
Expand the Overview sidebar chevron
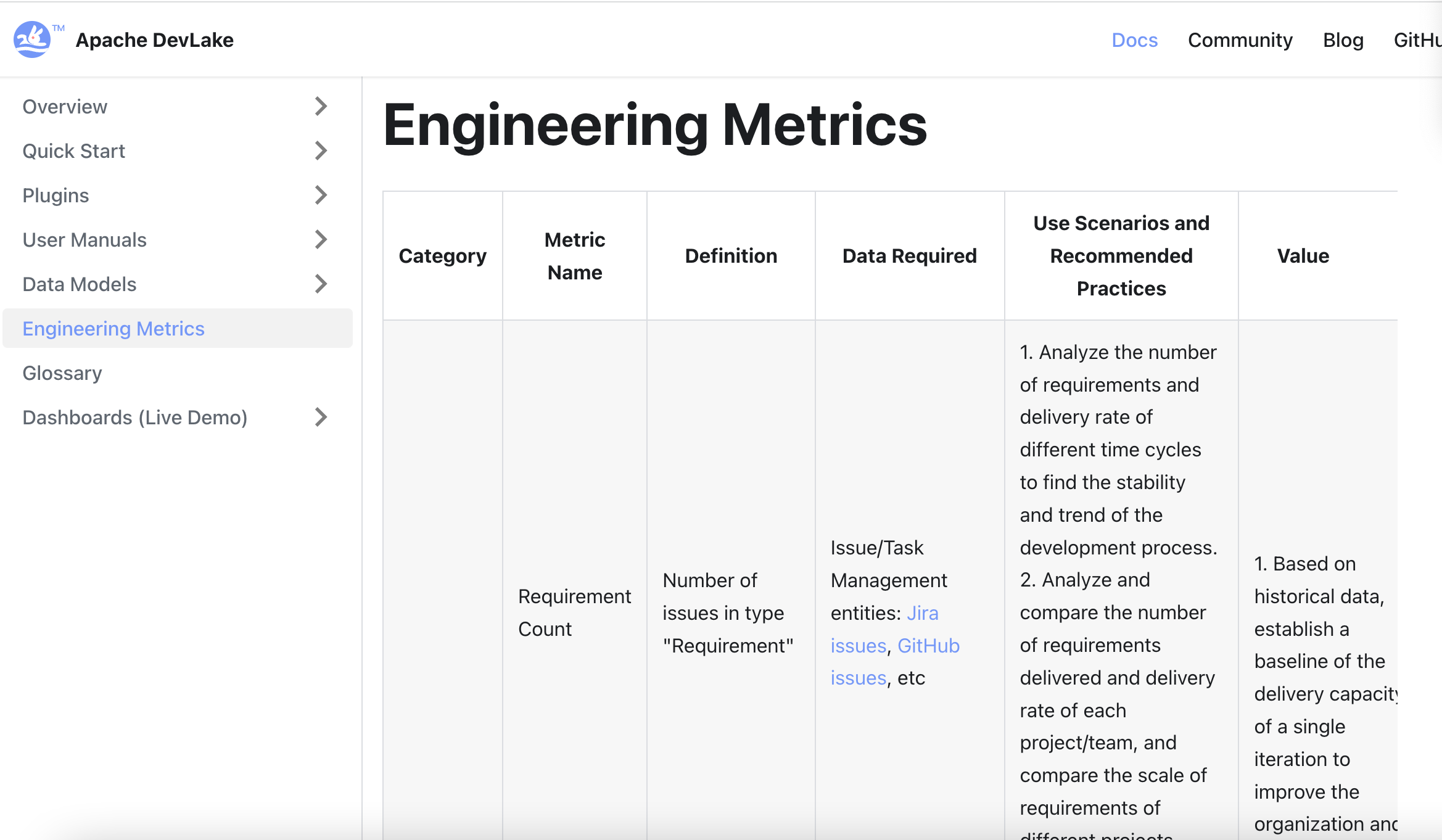(320, 106)
